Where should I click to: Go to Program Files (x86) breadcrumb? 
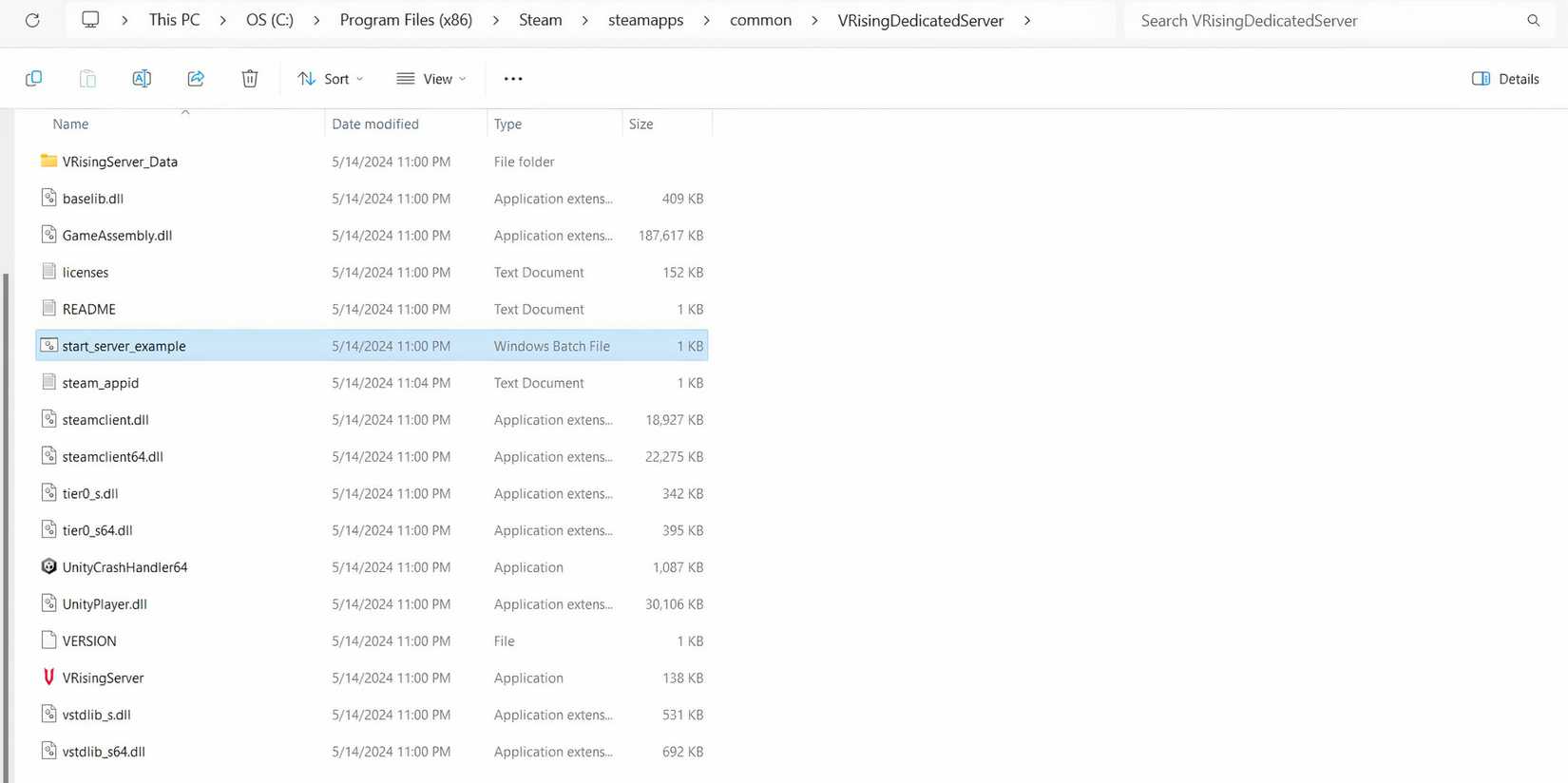point(406,20)
